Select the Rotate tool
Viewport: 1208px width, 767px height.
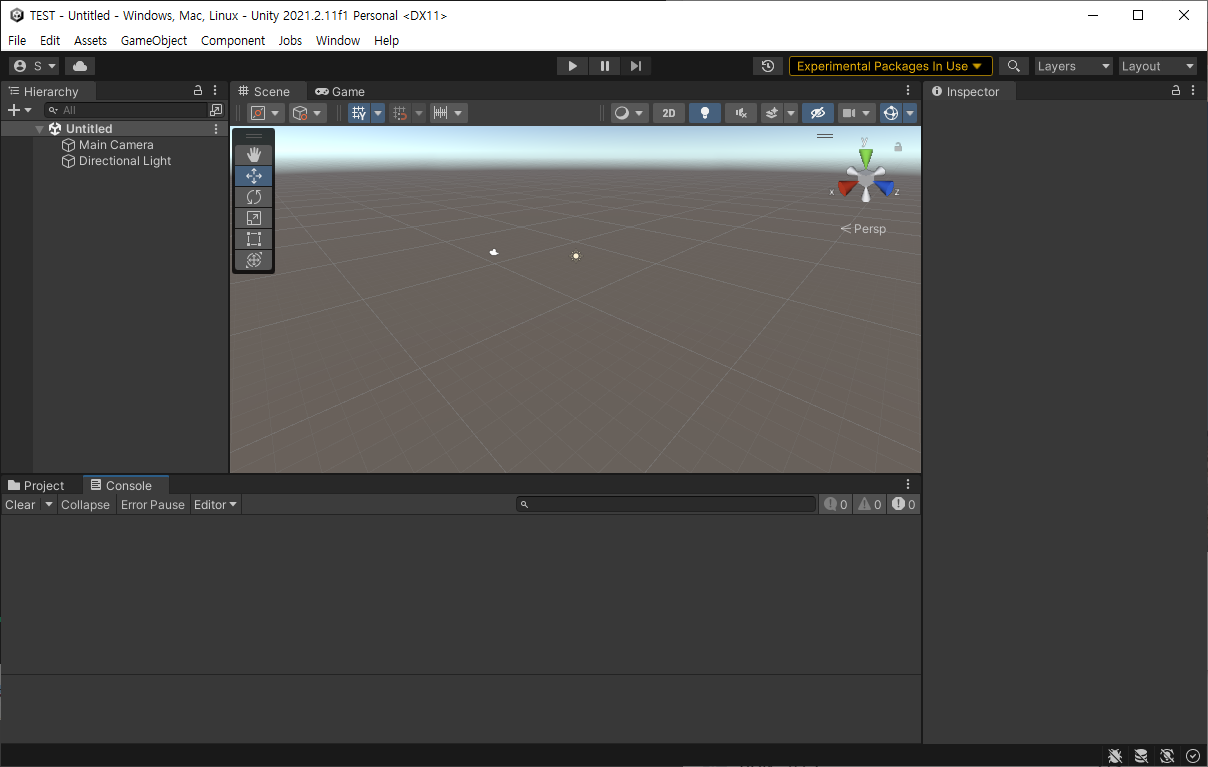click(x=254, y=197)
